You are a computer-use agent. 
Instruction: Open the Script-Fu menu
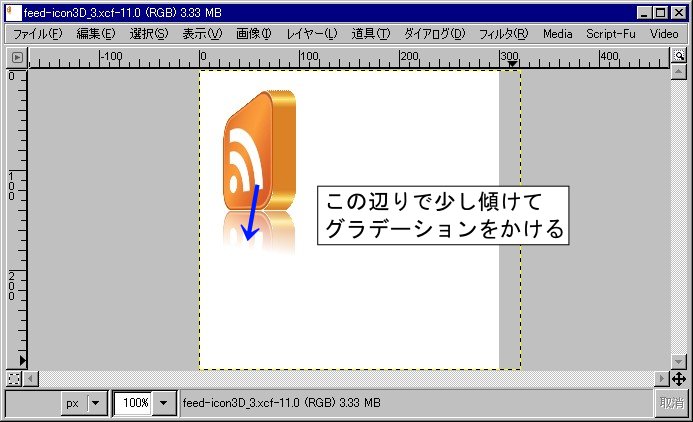(611, 34)
